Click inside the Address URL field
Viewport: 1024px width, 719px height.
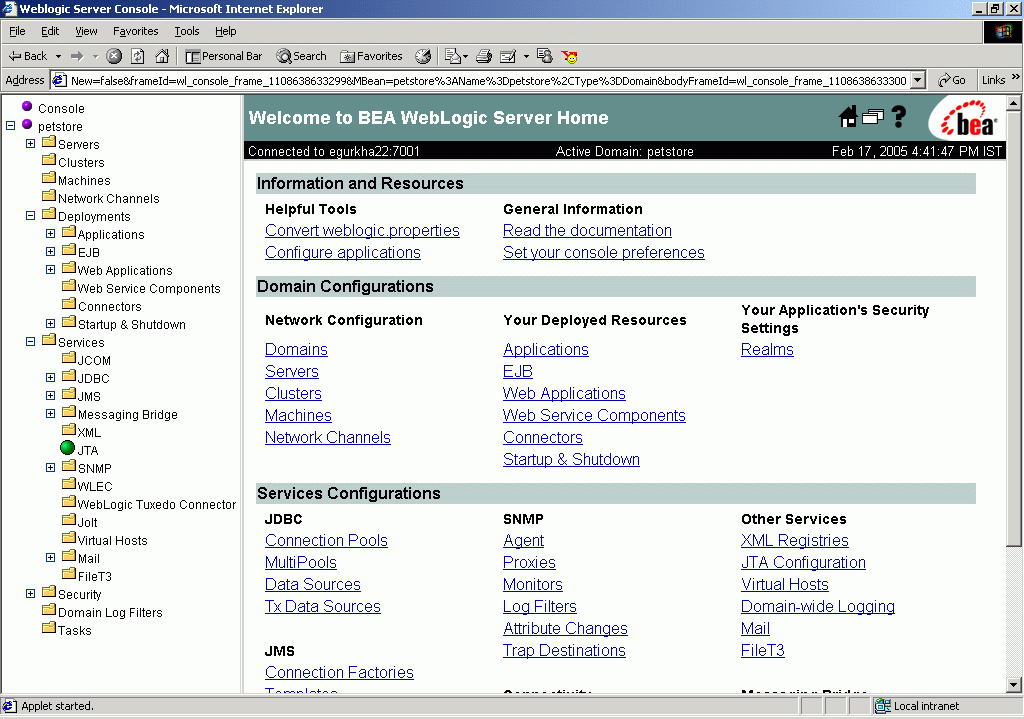[488, 80]
